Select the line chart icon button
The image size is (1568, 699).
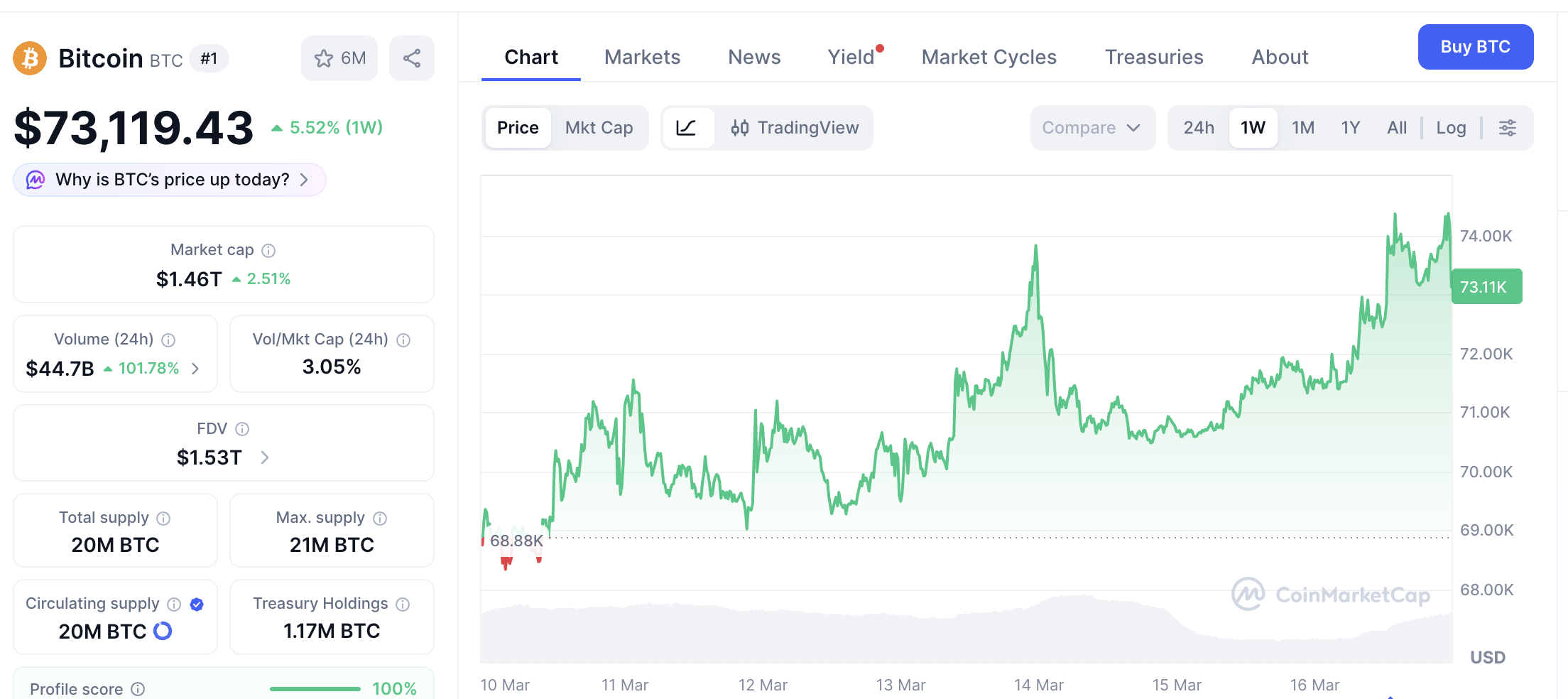pos(686,128)
